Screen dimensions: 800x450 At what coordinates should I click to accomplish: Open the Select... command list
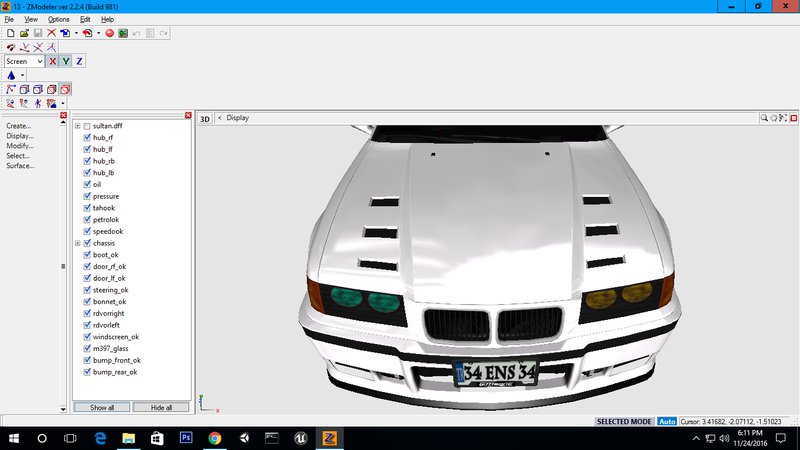18,156
